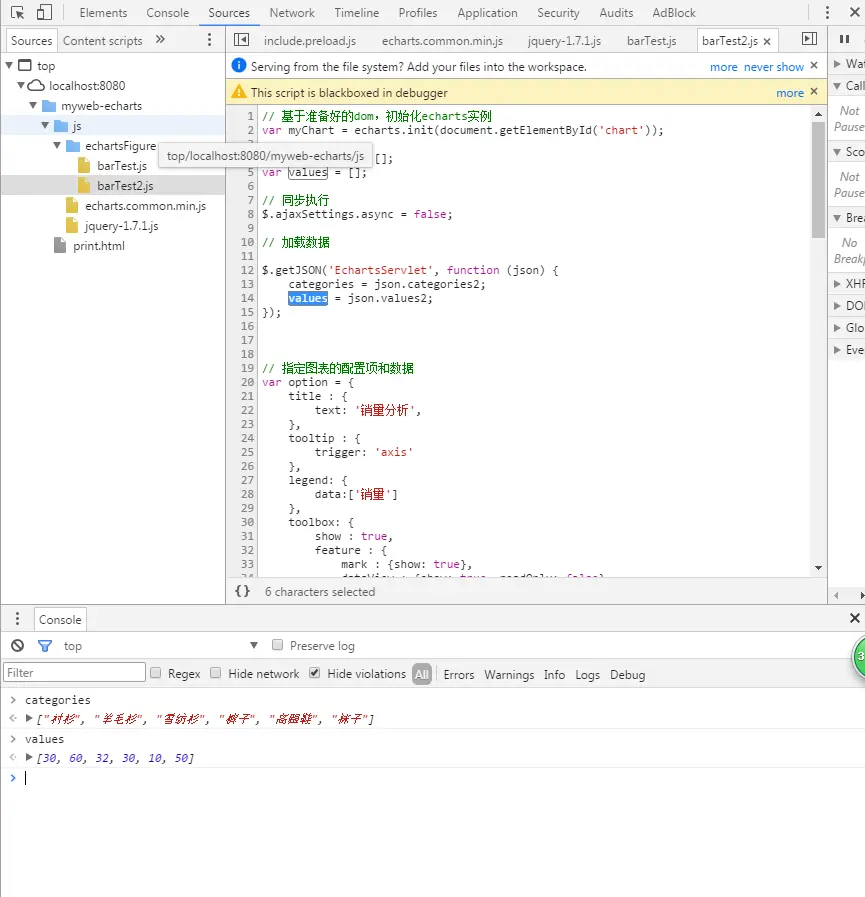
Task: Click the scroll down arrow of editor
Action: pos(818,567)
